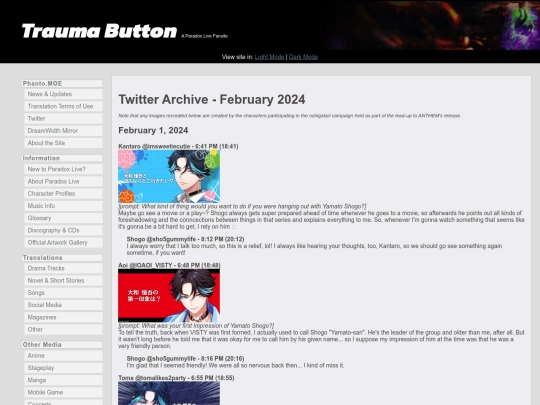The width and height of the screenshot is (540, 405).
Task: Open Translation Terms of Use
Action: point(63,106)
